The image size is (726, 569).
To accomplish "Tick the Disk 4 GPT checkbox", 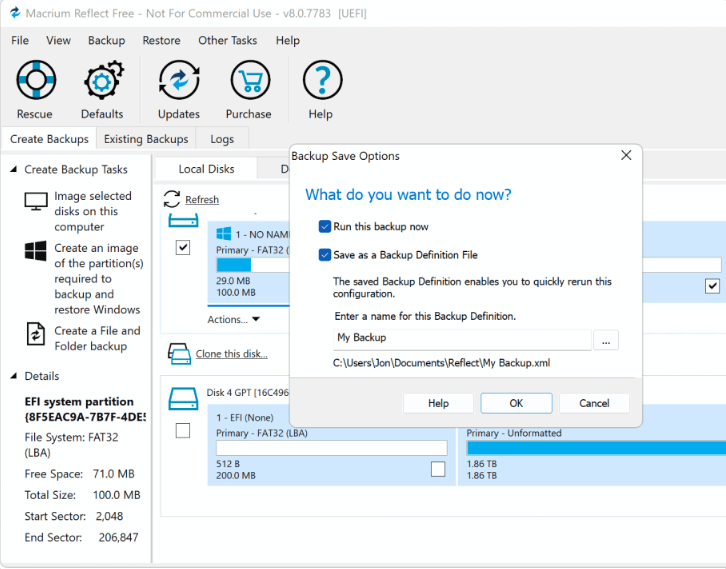I will pos(183,431).
